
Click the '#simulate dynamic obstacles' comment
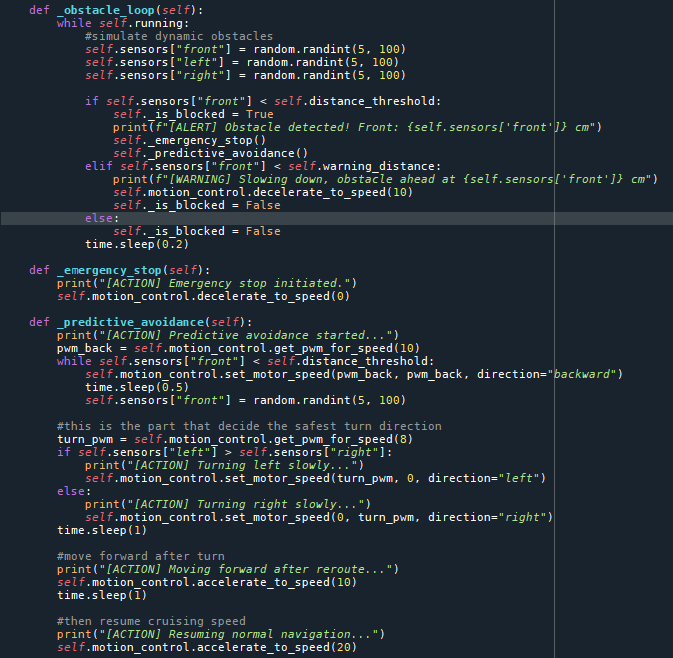point(179,36)
